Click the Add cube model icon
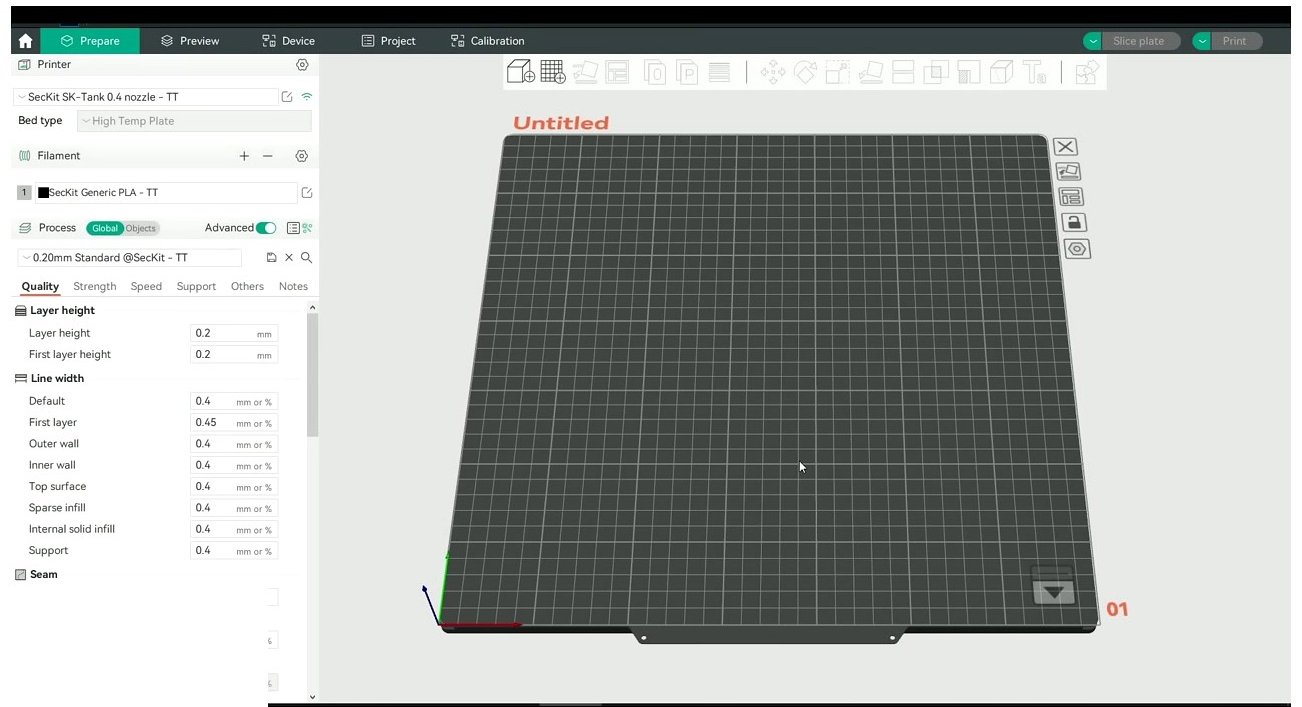 (520, 72)
